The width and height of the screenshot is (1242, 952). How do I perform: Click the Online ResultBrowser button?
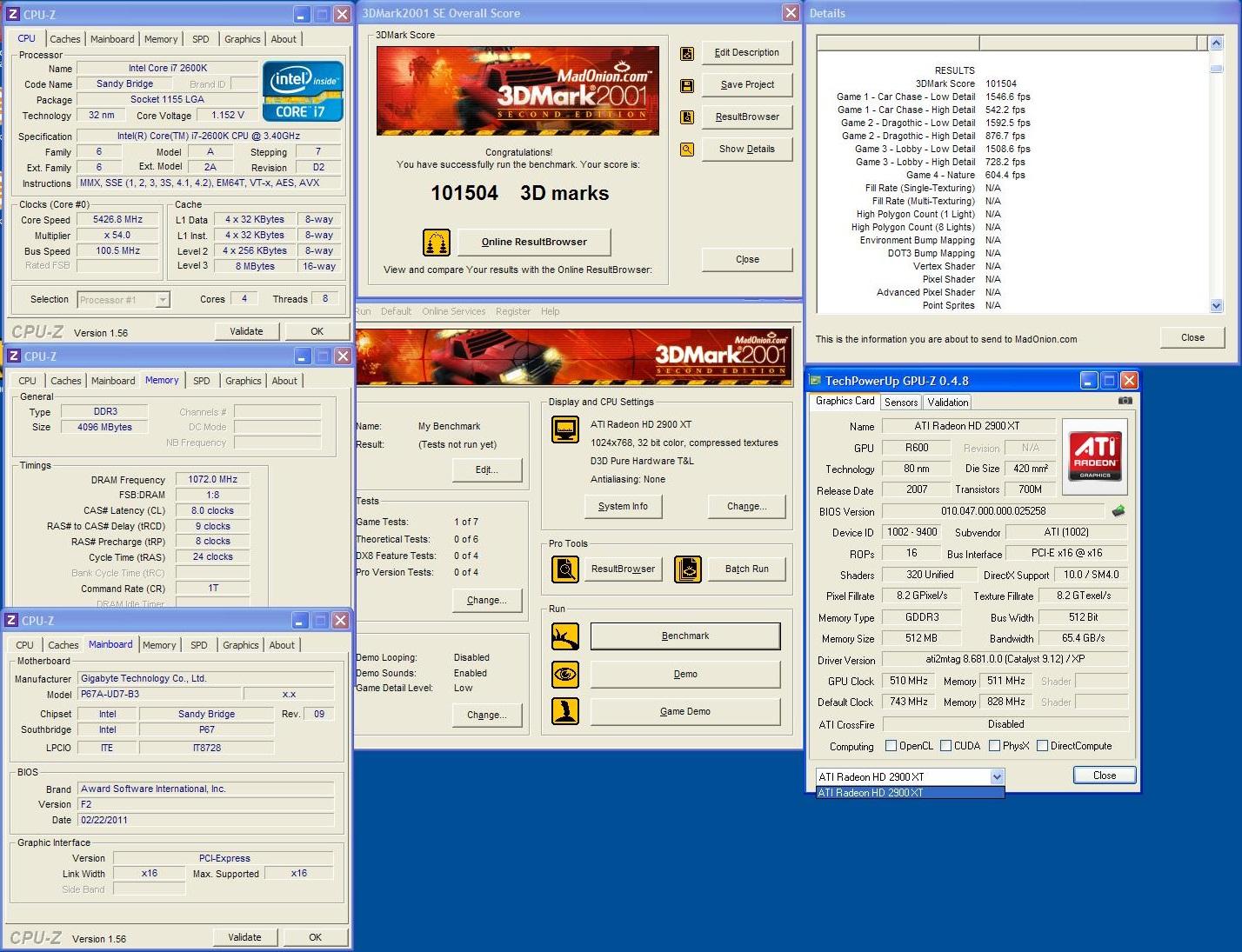pyautogui.click(x=534, y=242)
